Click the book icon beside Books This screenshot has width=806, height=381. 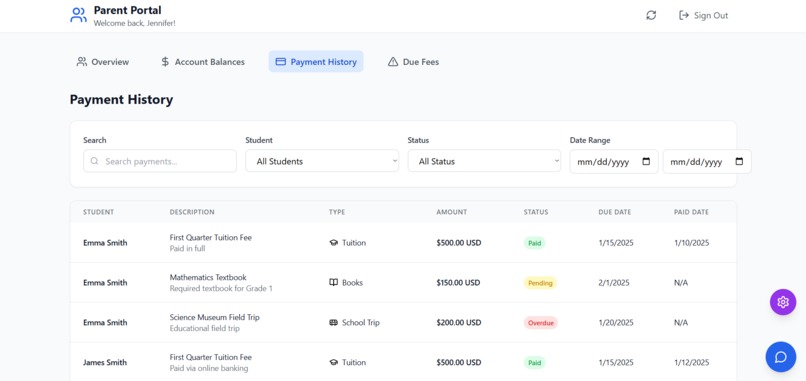coord(334,282)
